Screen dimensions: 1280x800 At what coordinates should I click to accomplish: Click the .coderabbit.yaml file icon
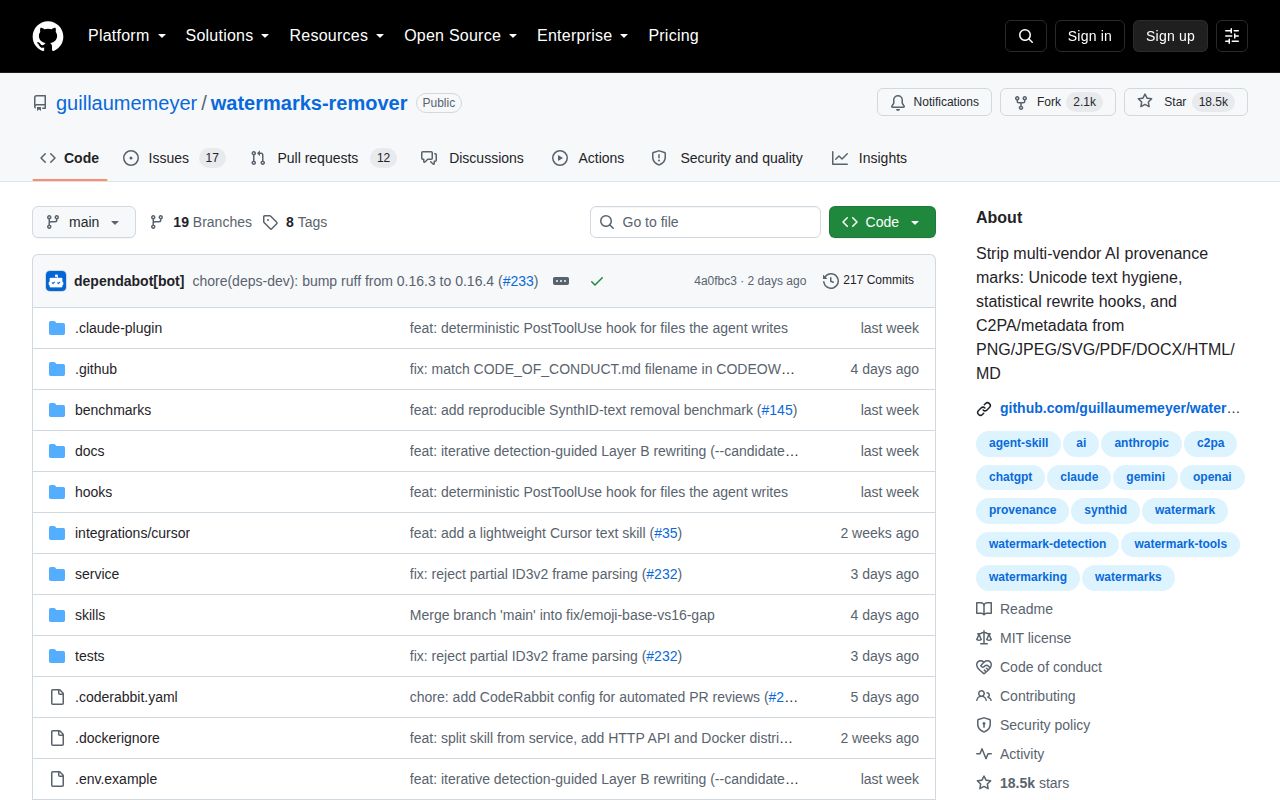tap(57, 697)
